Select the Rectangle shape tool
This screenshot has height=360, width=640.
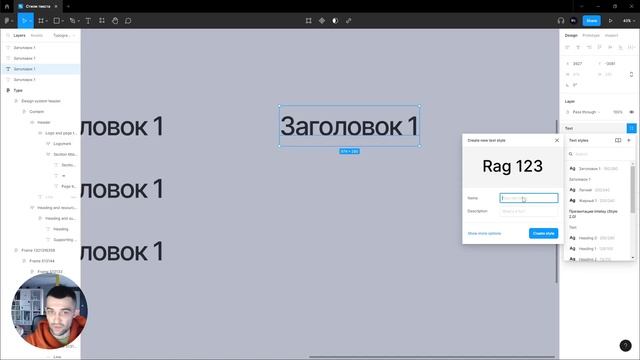pos(57,20)
